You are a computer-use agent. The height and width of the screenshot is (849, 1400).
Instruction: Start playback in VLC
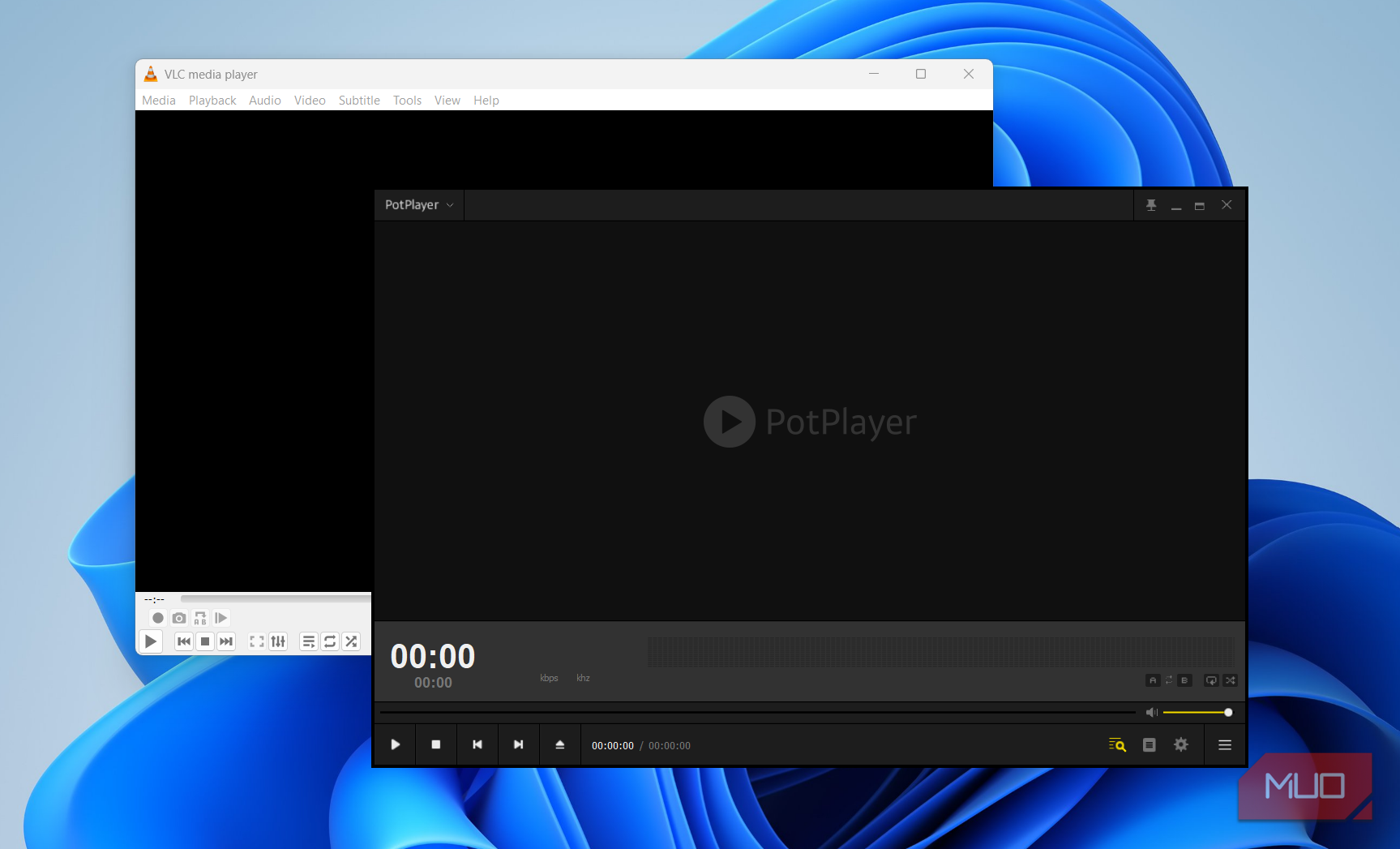point(151,641)
